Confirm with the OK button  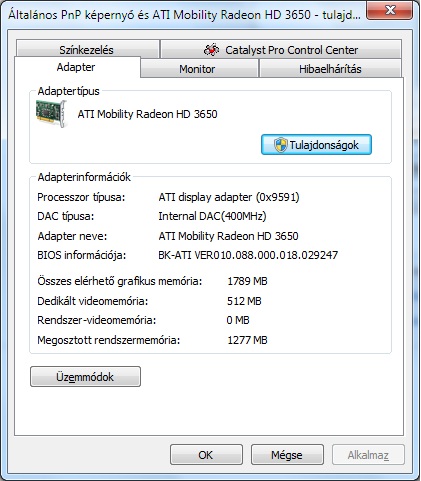click(206, 454)
